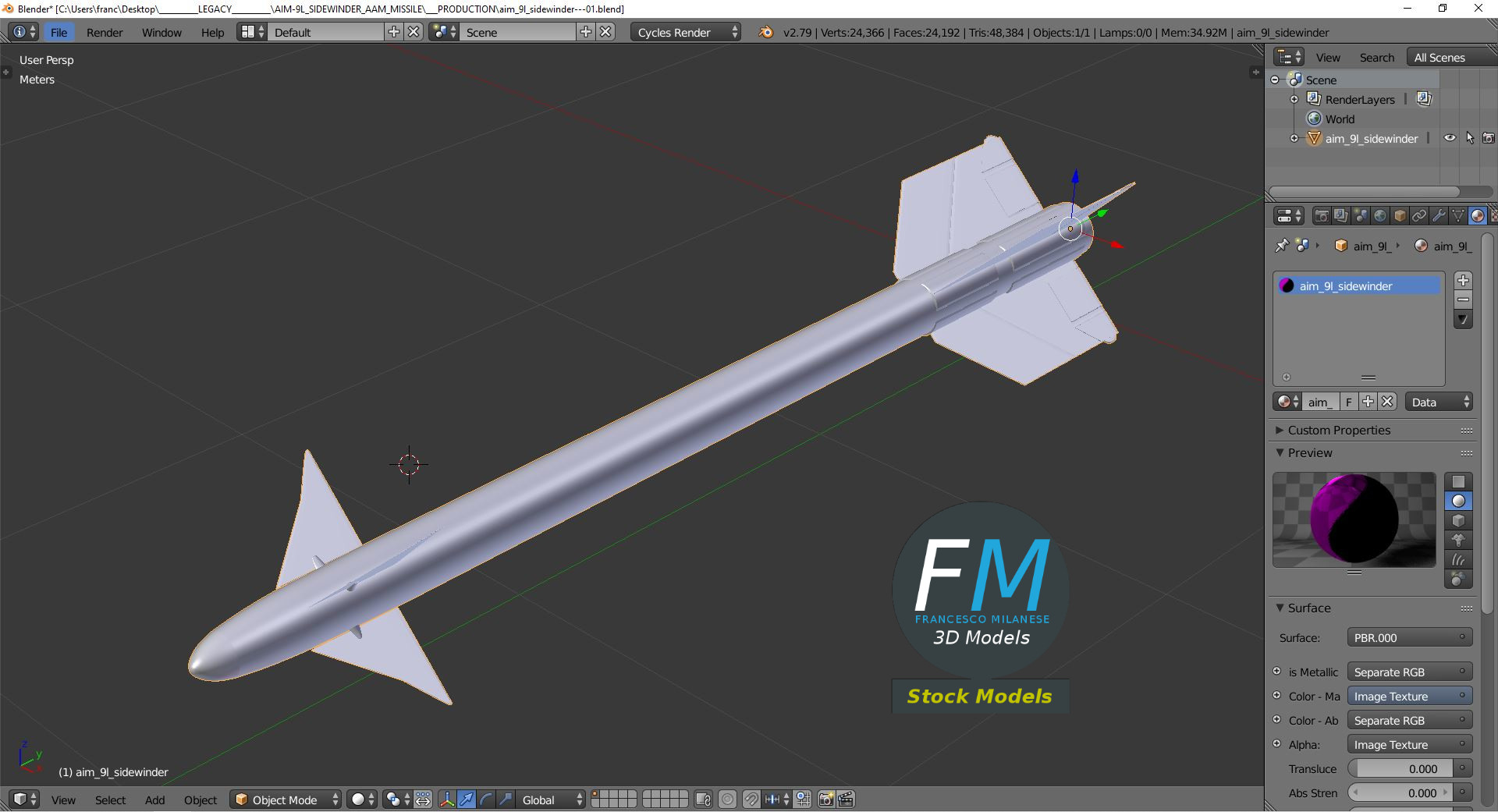Add a new material slot with plus button

pos(1464,281)
